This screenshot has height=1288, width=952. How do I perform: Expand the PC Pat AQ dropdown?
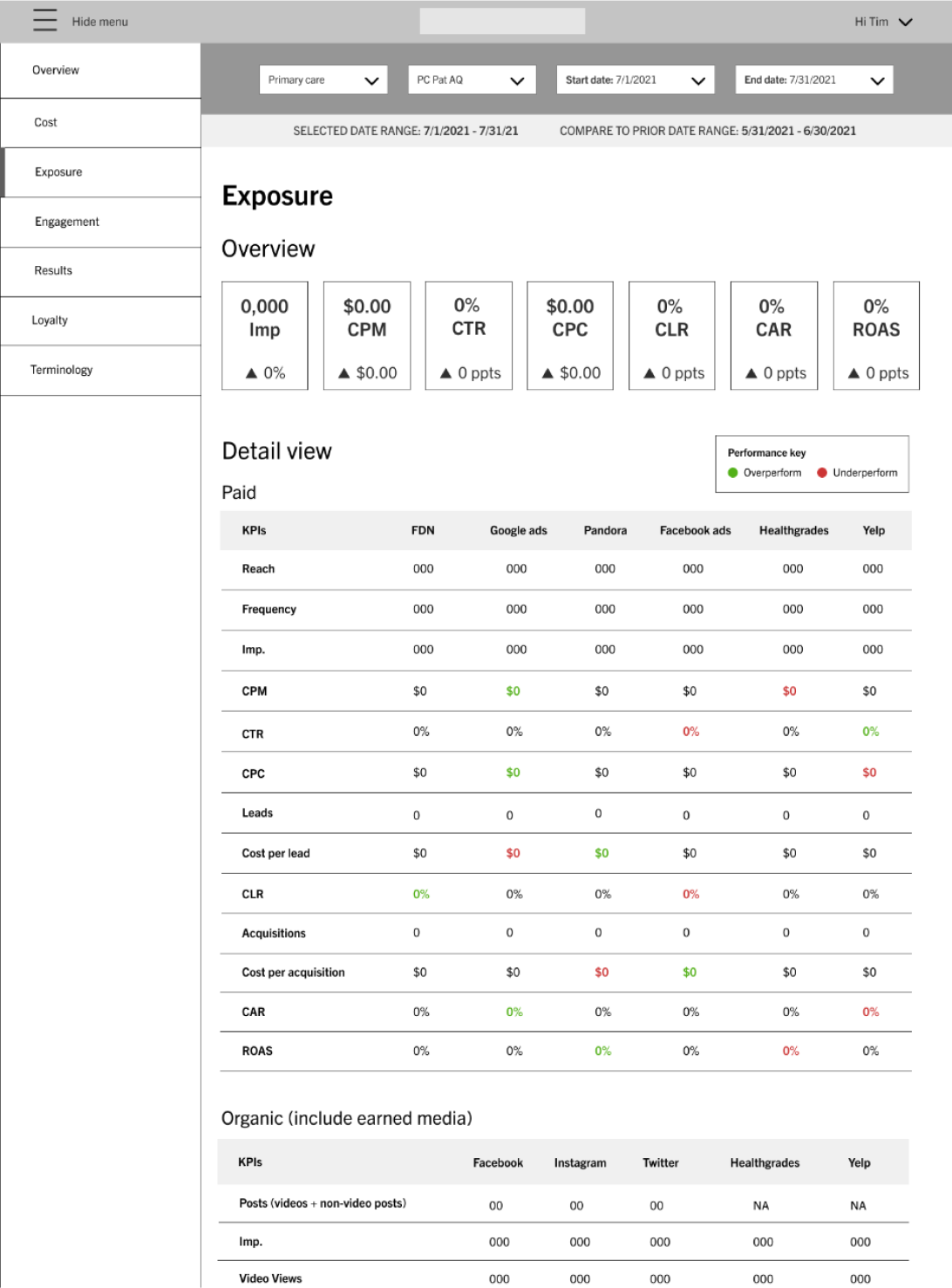[x=471, y=80]
